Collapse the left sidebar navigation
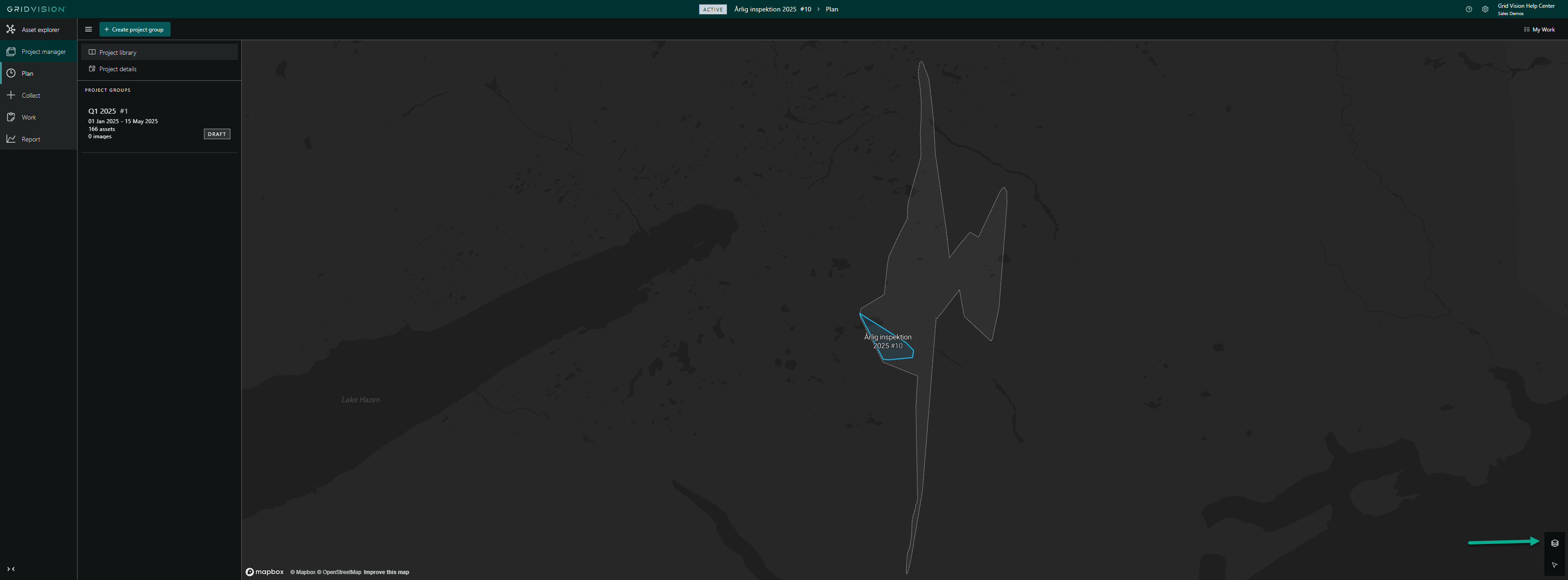This screenshot has width=1568, height=580. coord(11,569)
